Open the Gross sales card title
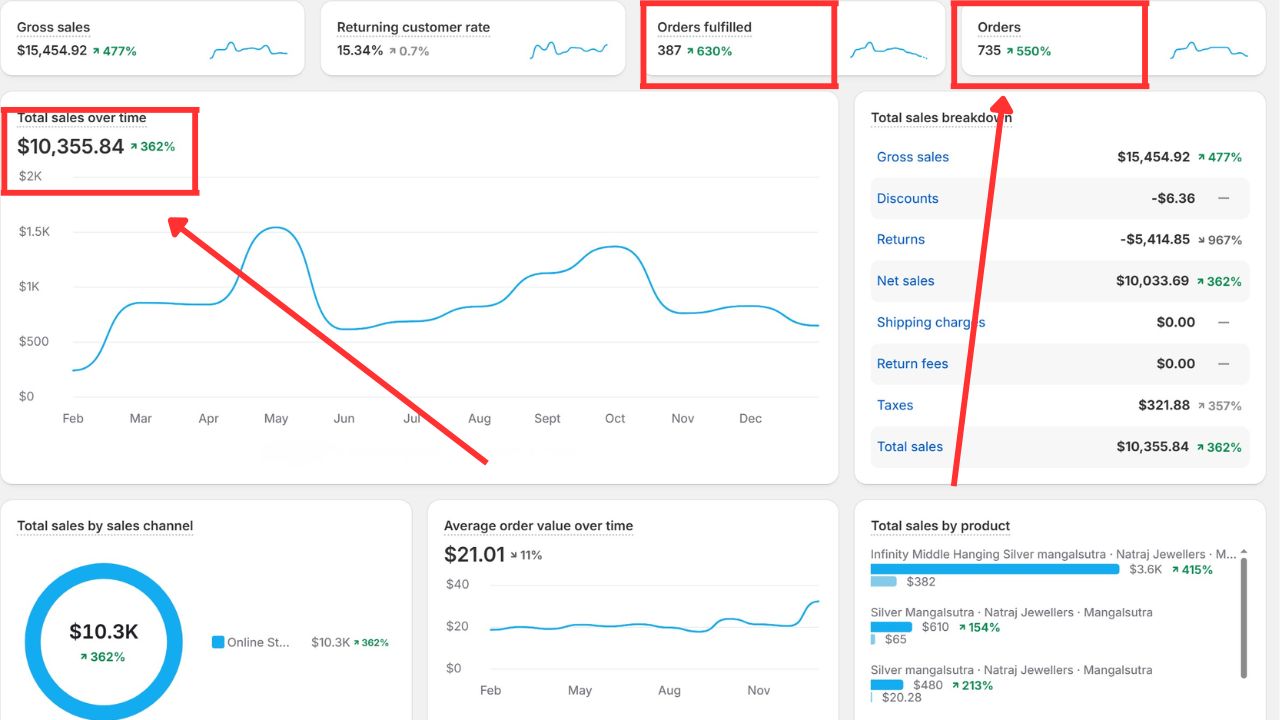The width and height of the screenshot is (1280, 720). [x=53, y=27]
